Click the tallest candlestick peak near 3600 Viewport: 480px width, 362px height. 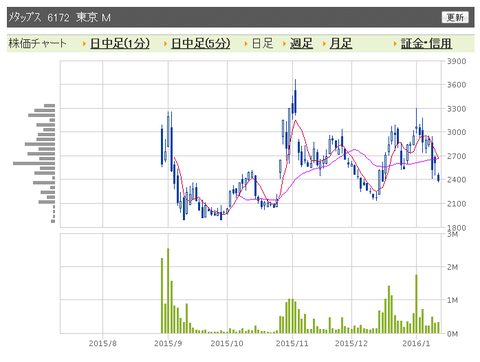(x=295, y=97)
